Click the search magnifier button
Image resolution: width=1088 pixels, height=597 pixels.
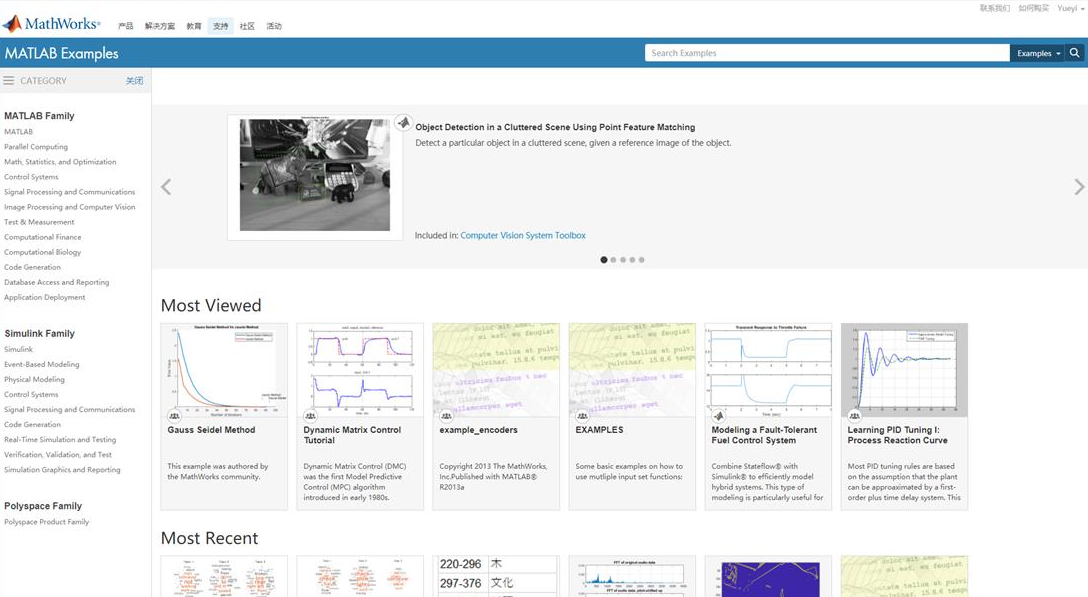[1075, 53]
